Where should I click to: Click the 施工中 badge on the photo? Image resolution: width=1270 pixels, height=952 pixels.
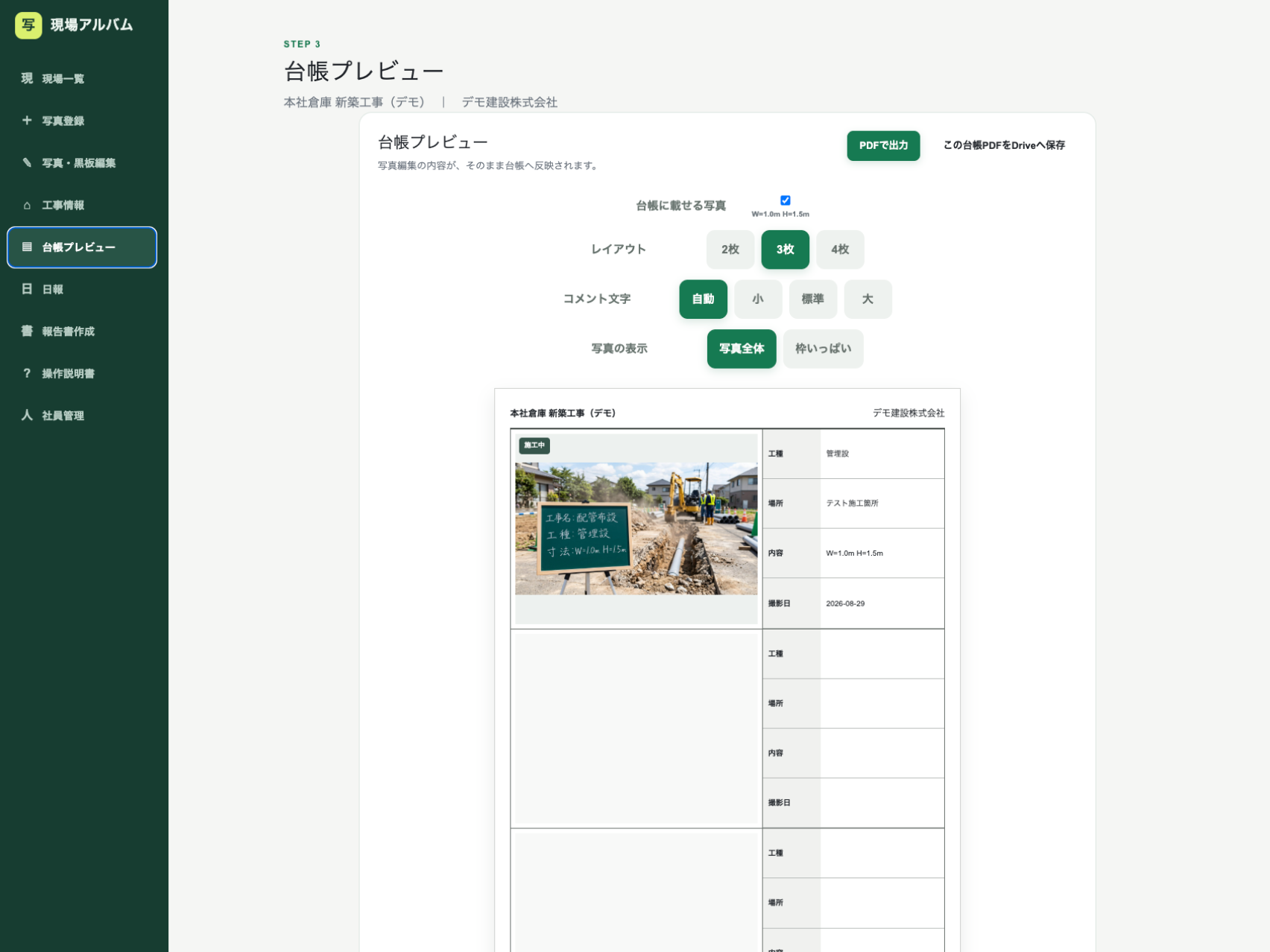coord(534,445)
